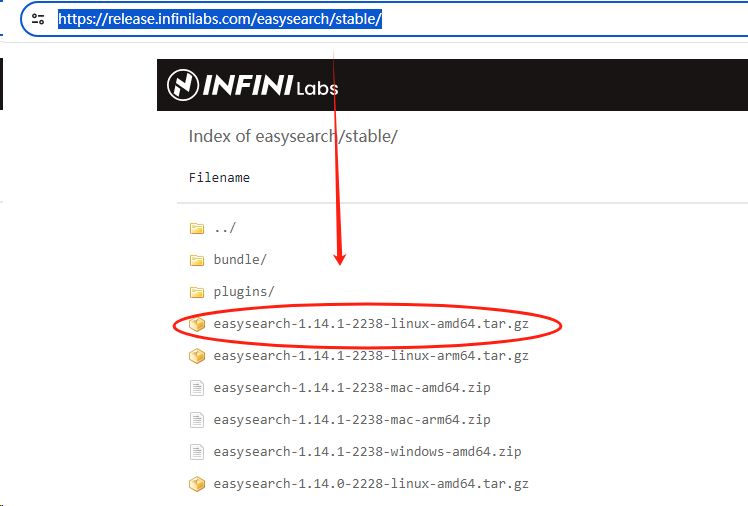Click the folder icon beside plugins/
Screen dimensions: 748x506
(197, 292)
